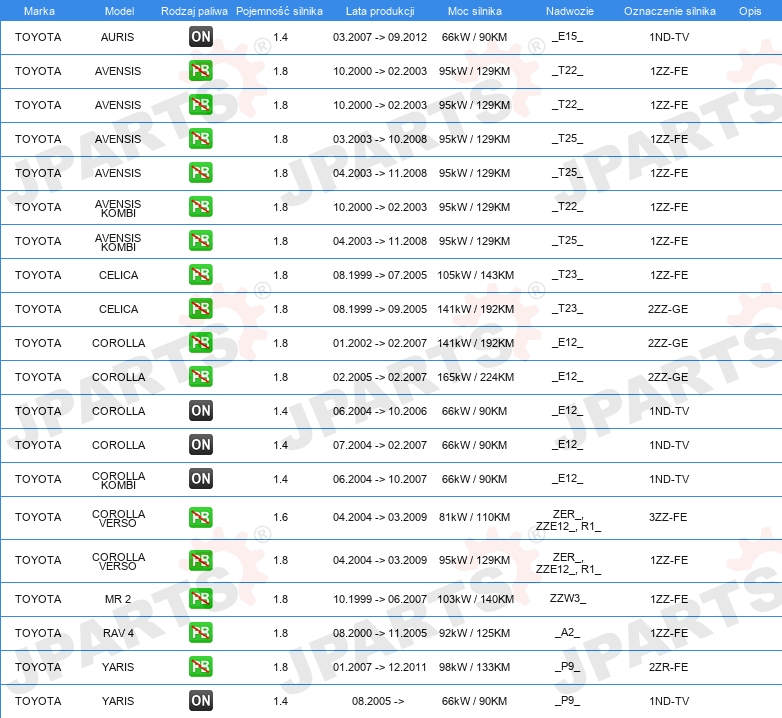Click the Pojemność silnika column header
The height and width of the screenshot is (718, 782).
[x=279, y=11]
